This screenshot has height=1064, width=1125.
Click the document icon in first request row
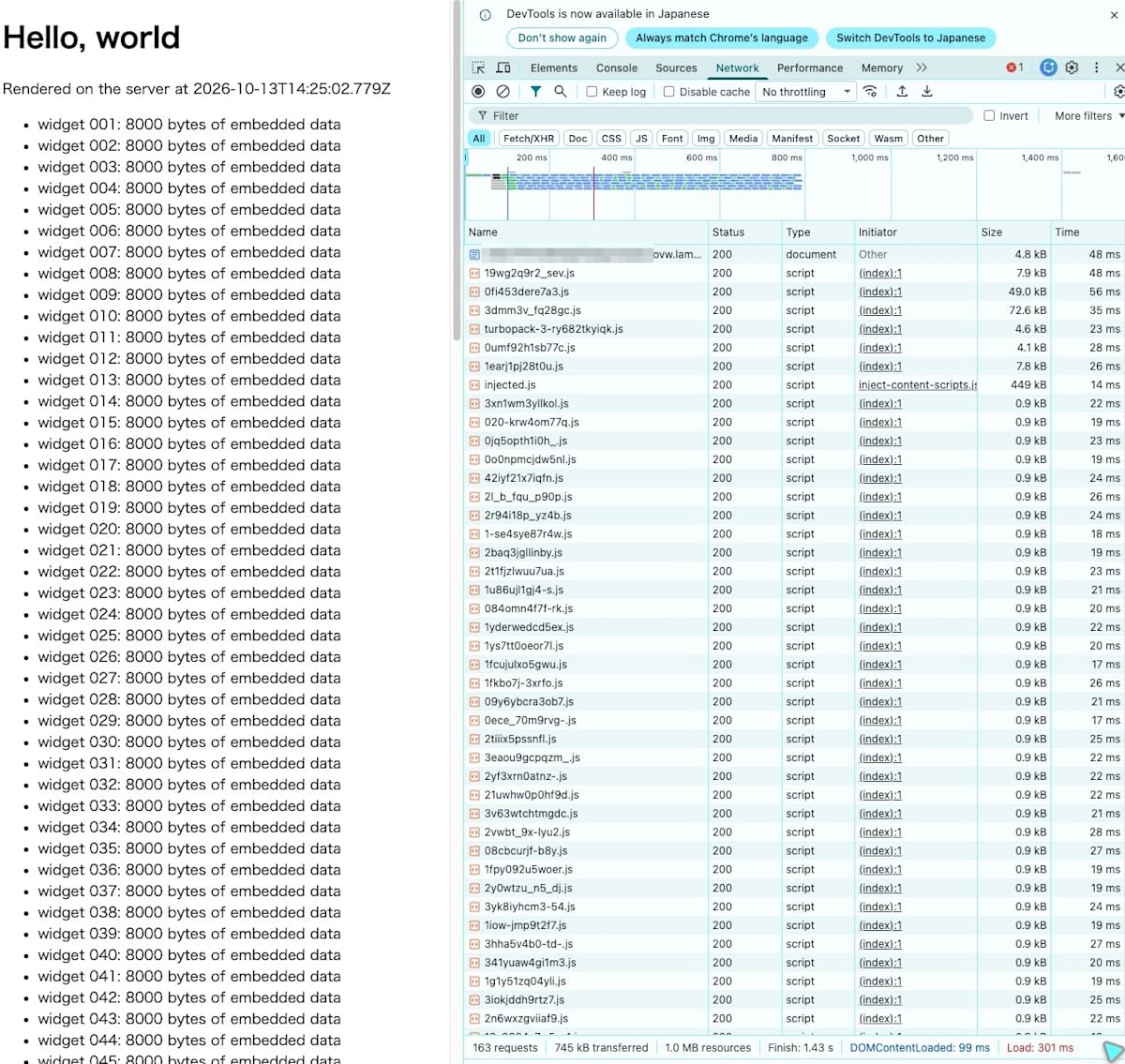point(474,254)
